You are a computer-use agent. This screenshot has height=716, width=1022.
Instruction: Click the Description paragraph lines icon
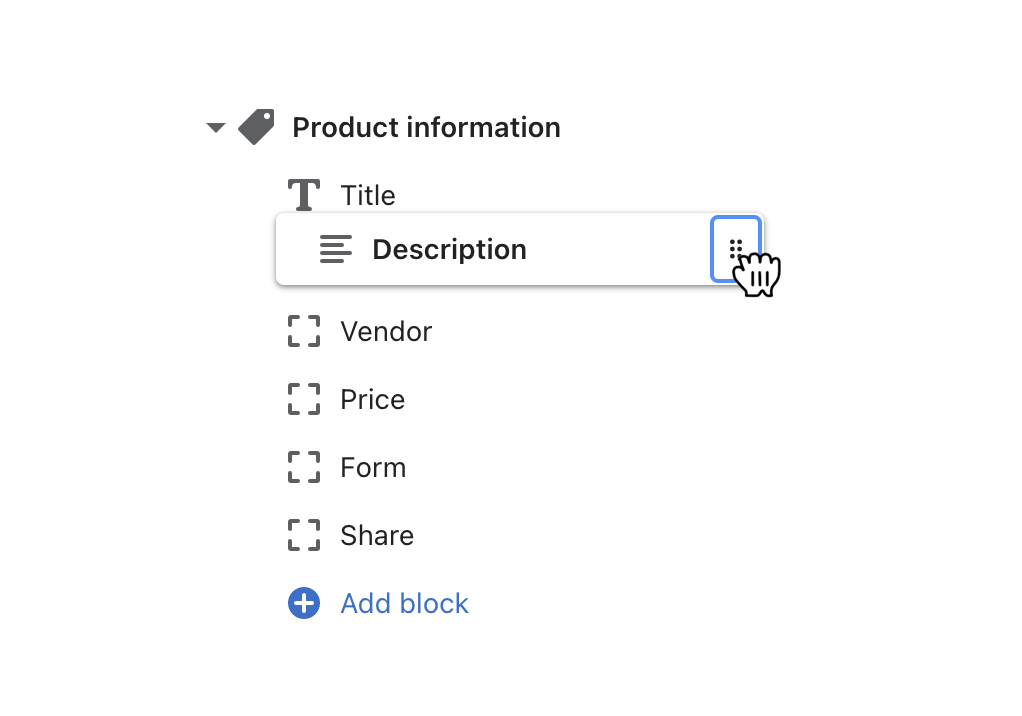click(x=336, y=249)
